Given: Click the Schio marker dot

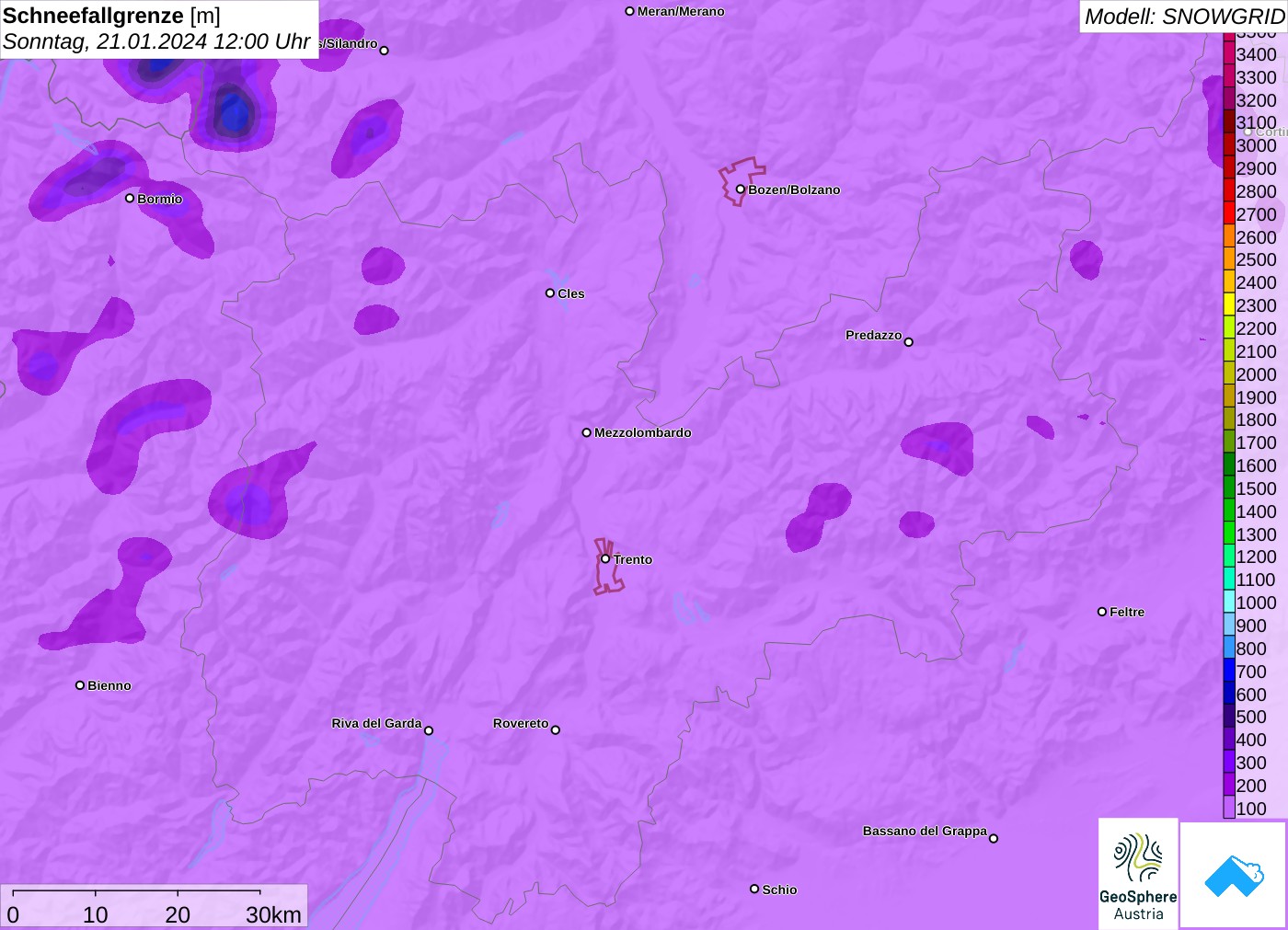Looking at the screenshot, I should (x=754, y=889).
